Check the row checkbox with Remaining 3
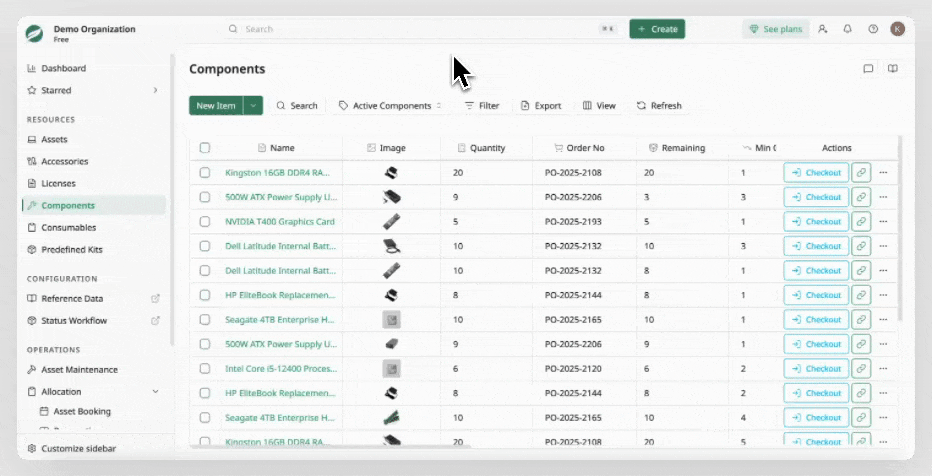This screenshot has width=932, height=476. point(204,197)
